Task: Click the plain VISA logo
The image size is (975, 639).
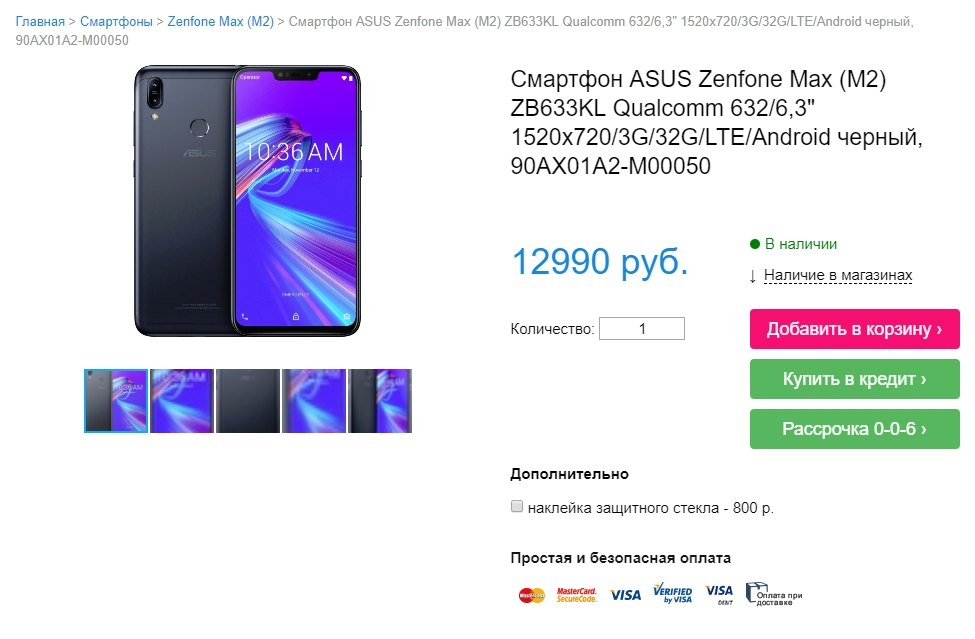Action: click(x=626, y=595)
